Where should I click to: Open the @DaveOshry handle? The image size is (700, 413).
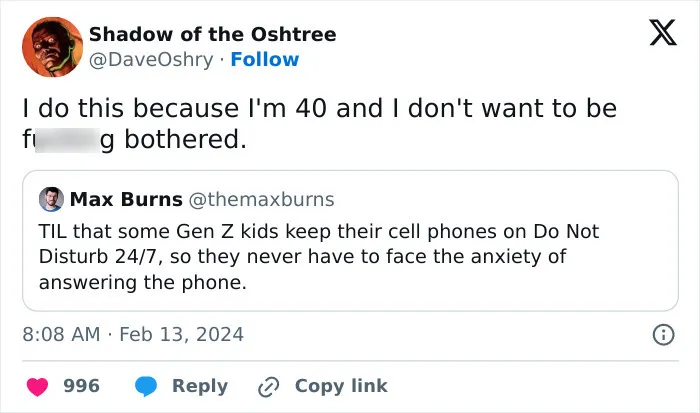[x=151, y=60]
